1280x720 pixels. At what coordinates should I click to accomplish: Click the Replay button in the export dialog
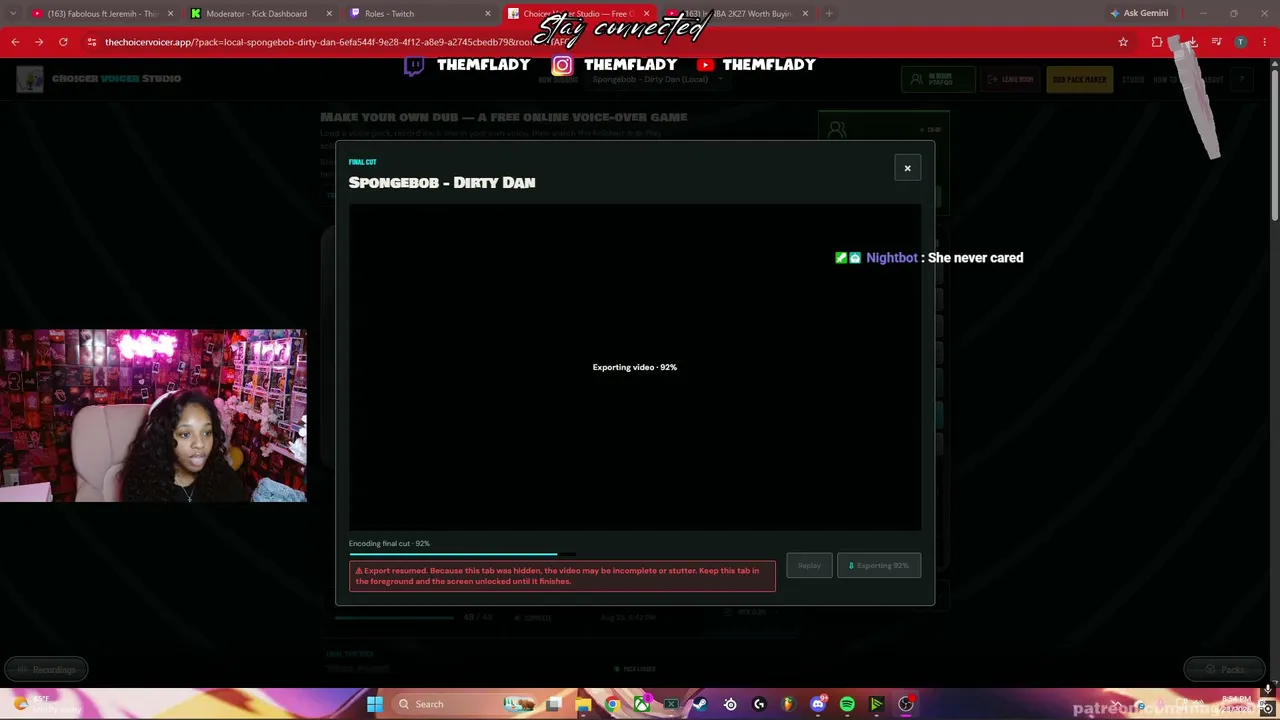[x=809, y=566]
